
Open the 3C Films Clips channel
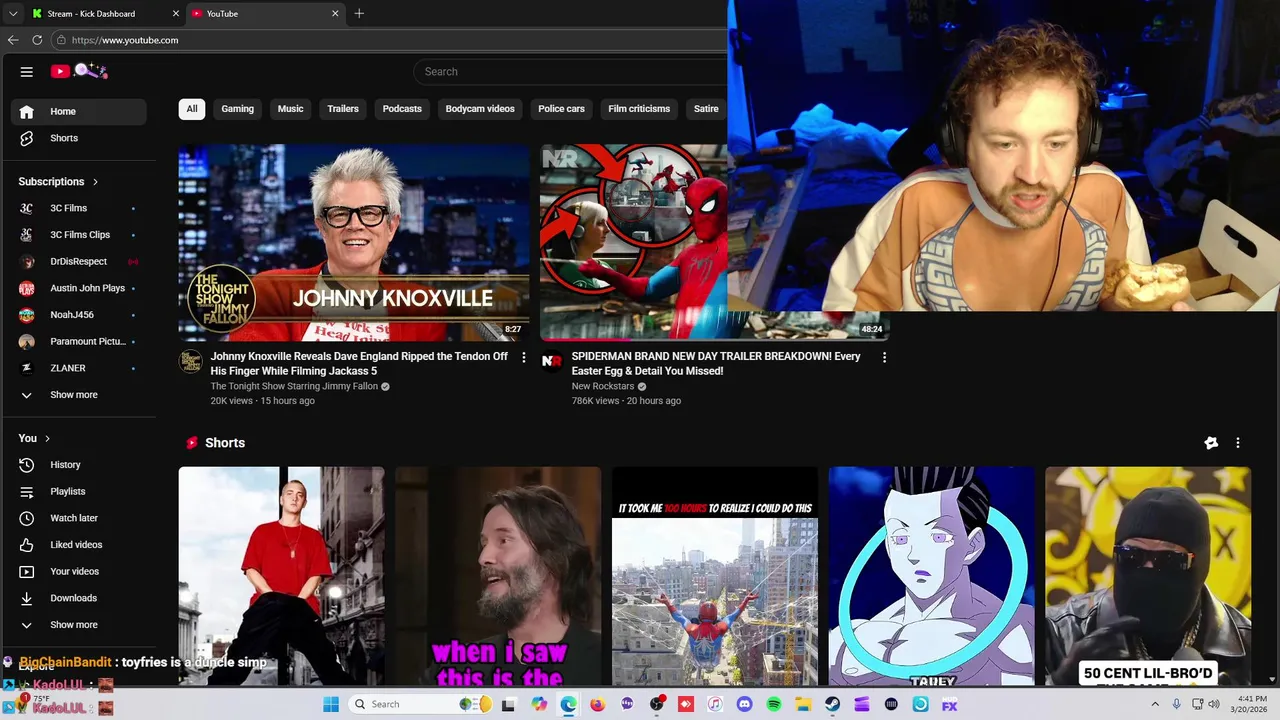coord(79,235)
